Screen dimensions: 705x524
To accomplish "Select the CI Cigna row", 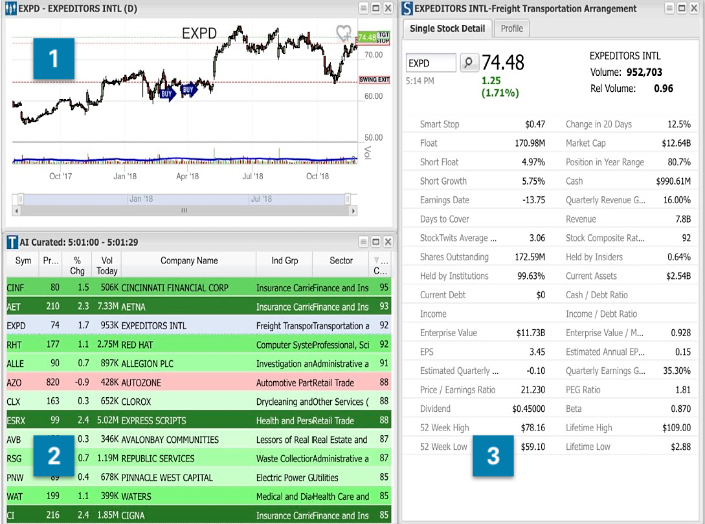I will [x=199, y=515].
